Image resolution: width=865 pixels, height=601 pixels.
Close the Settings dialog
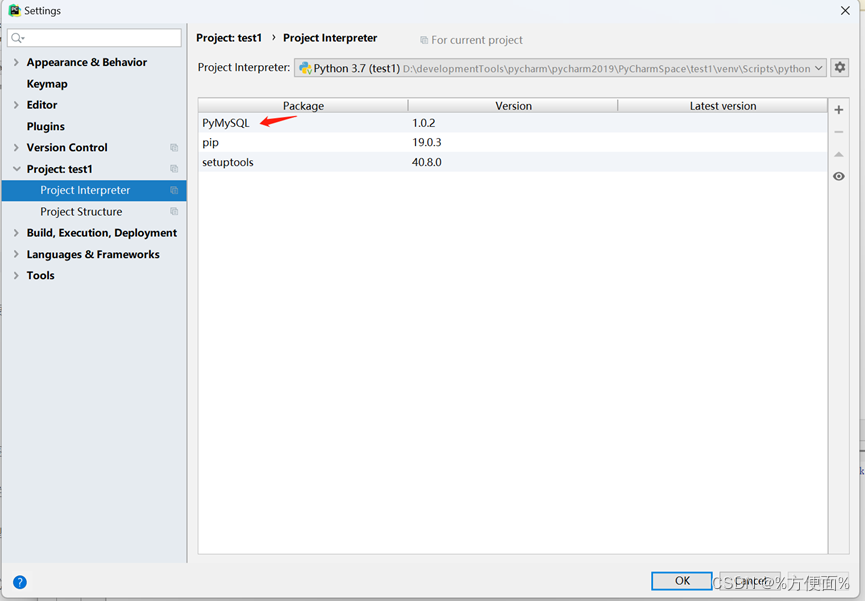tap(845, 10)
